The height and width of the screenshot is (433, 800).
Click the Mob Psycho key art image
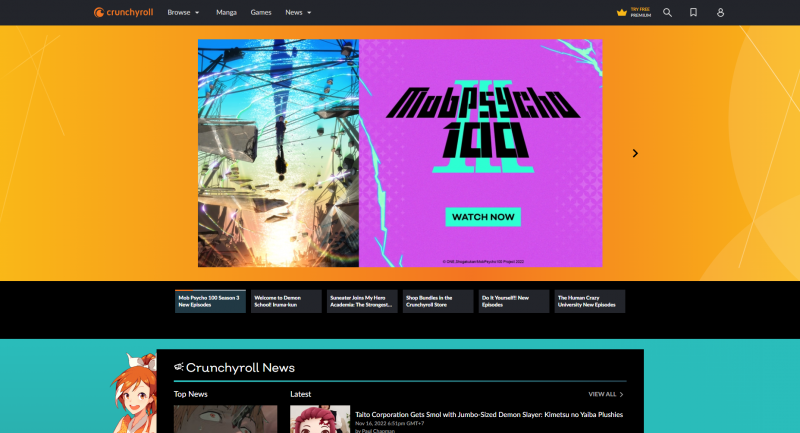(x=279, y=153)
